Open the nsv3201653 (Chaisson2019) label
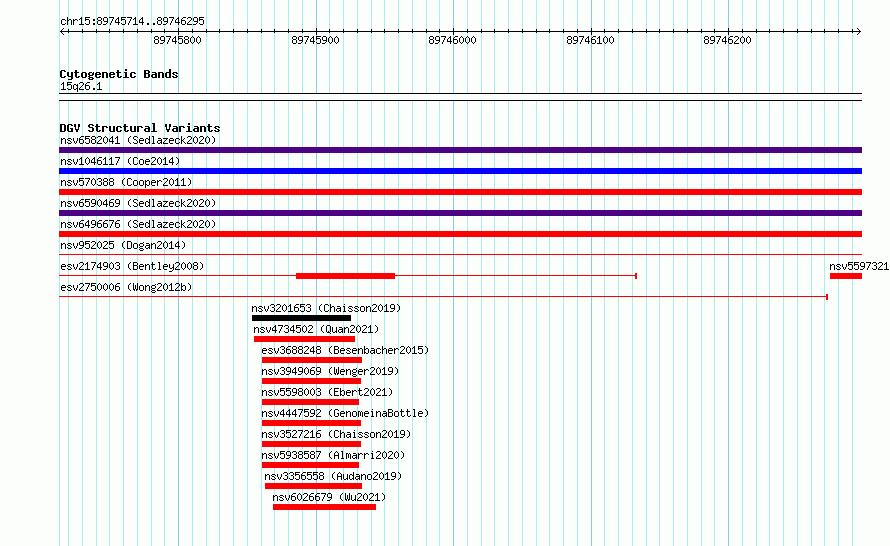 tap(326, 308)
